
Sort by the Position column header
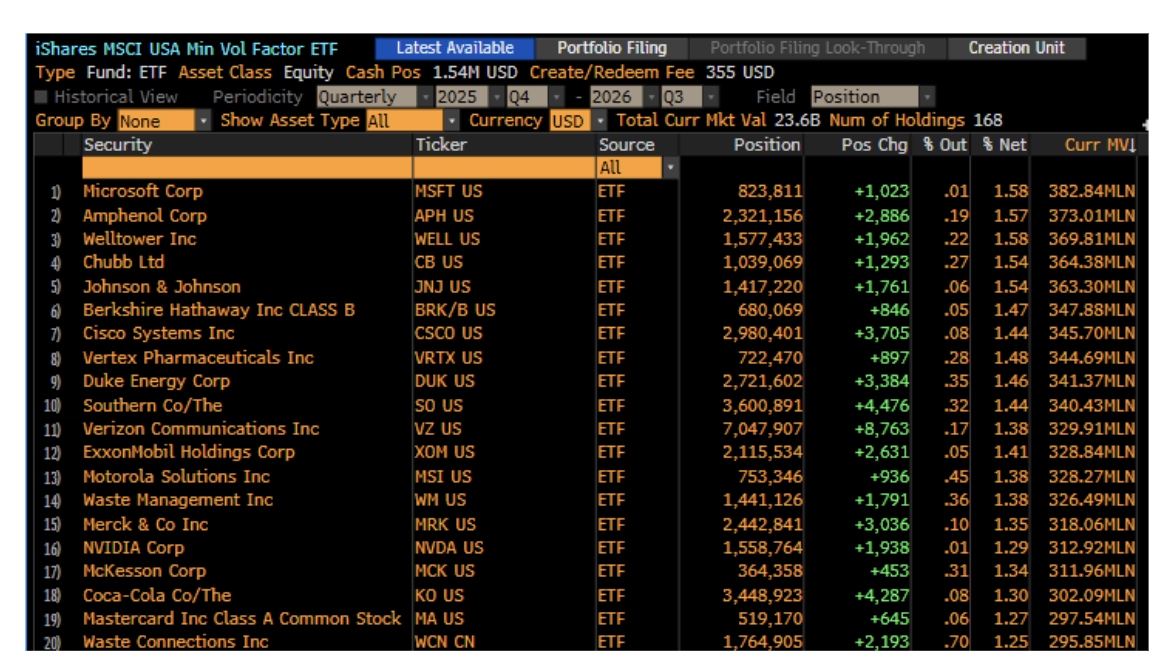tap(767, 145)
